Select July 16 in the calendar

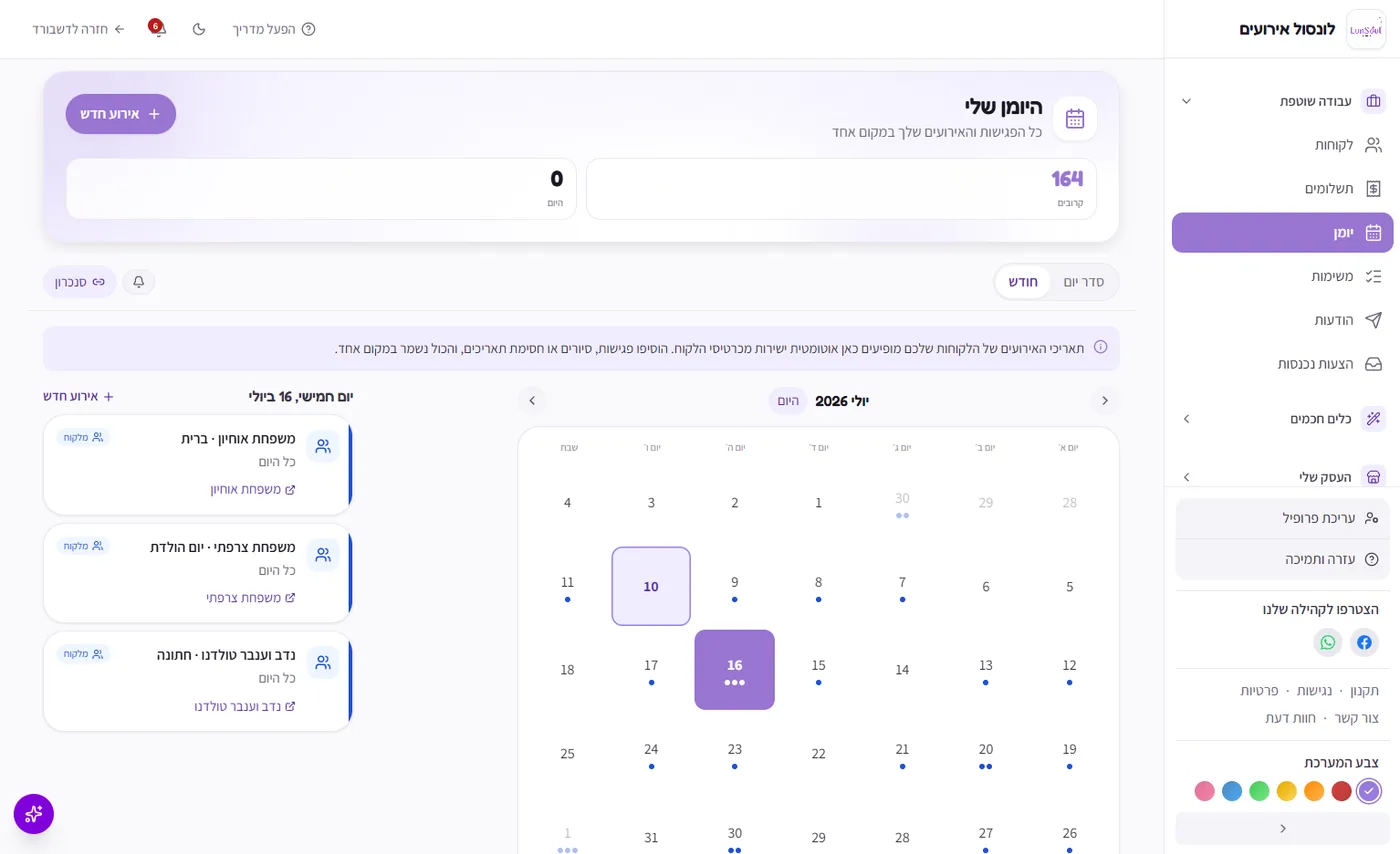(x=735, y=670)
